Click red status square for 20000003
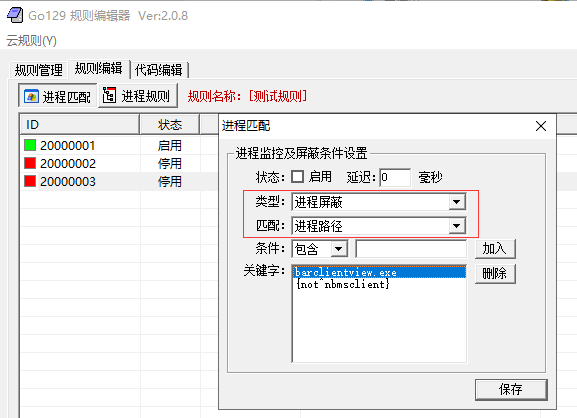Viewport: 577px width, 418px height. click(x=30, y=181)
